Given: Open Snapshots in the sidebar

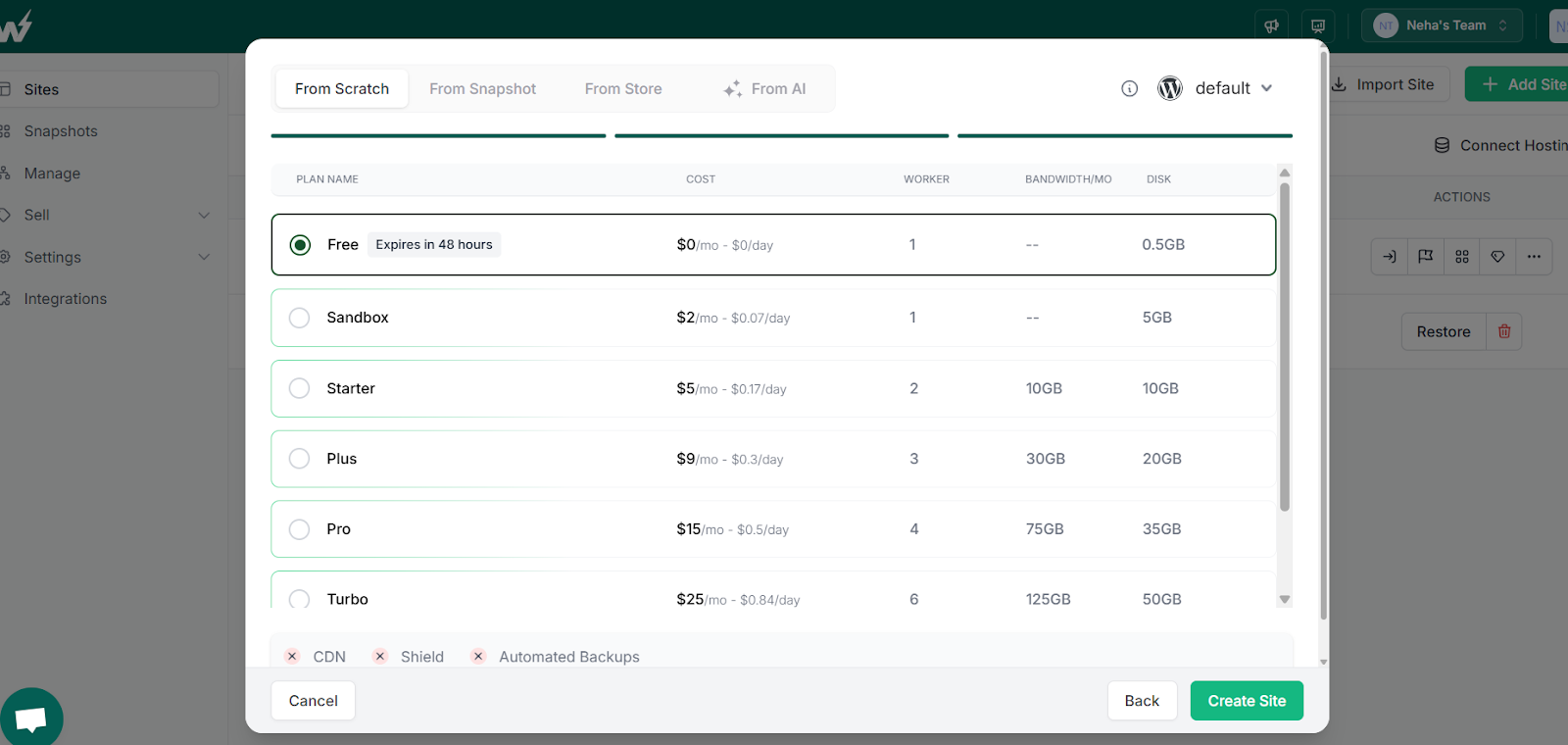Looking at the screenshot, I should (61, 131).
